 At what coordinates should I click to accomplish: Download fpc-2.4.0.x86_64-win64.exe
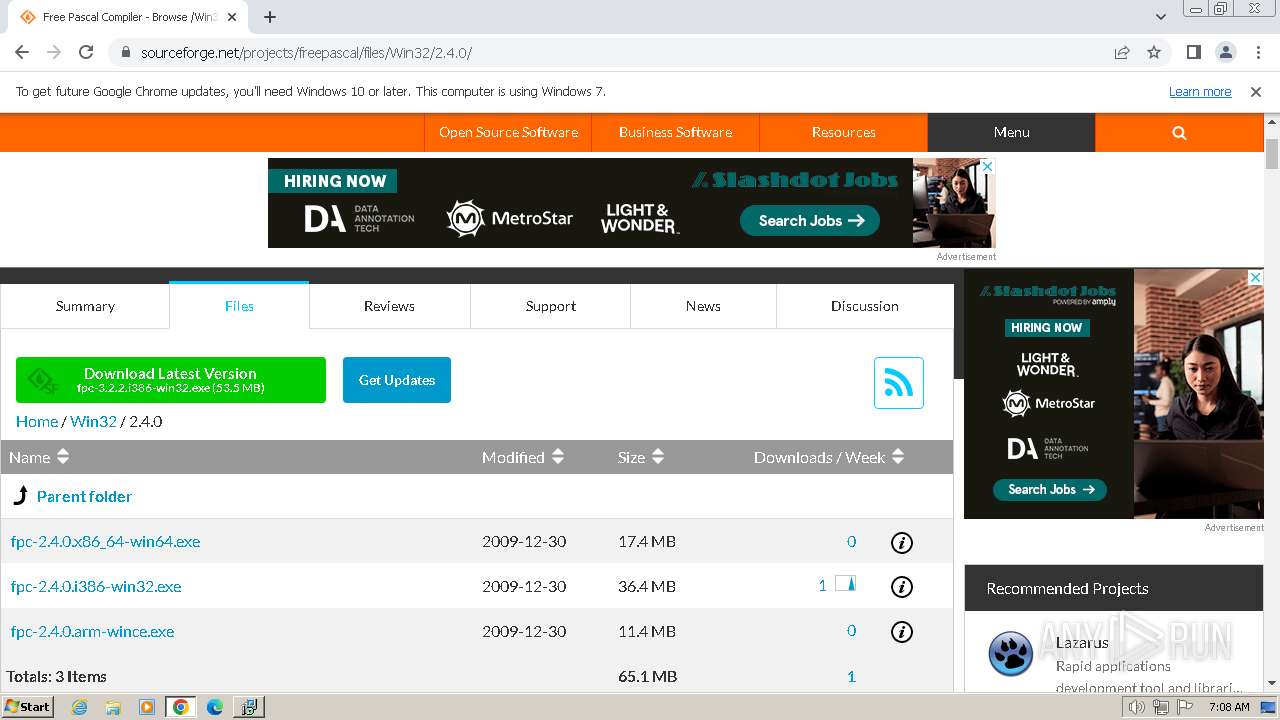click(x=105, y=541)
